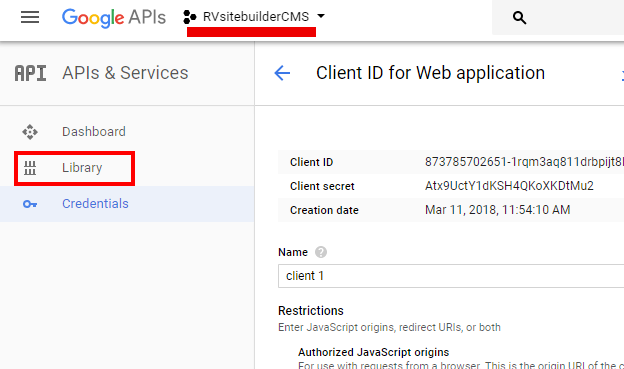Click the search bar field

pyautogui.click(x=558, y=18)
